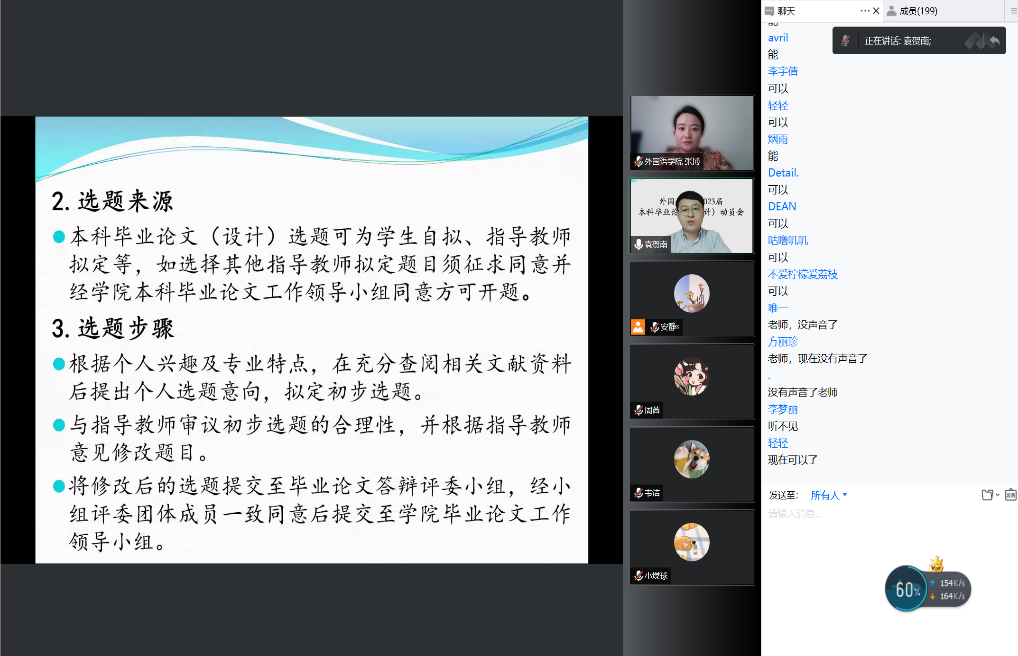Click the VIP crown icon on the speed widget
The image size is (1018, 656).
pyautogui.click(x=936, y=564)
